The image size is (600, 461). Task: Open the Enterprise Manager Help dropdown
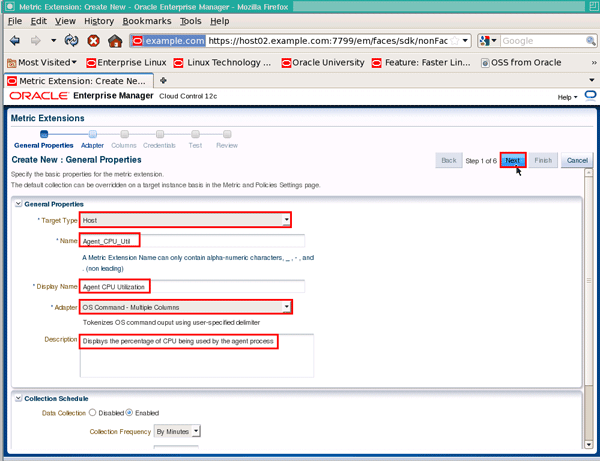click(x=567, y=97)
